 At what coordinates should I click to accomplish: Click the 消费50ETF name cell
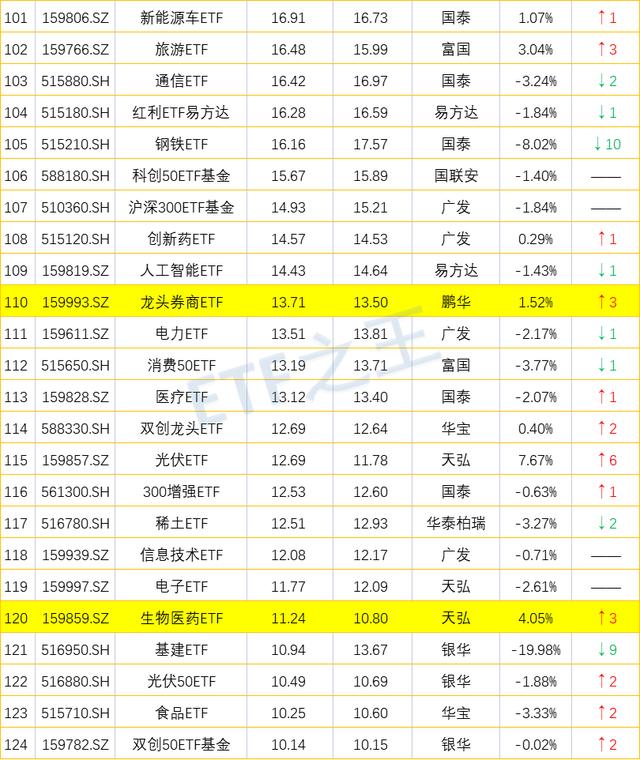point(181,365)
